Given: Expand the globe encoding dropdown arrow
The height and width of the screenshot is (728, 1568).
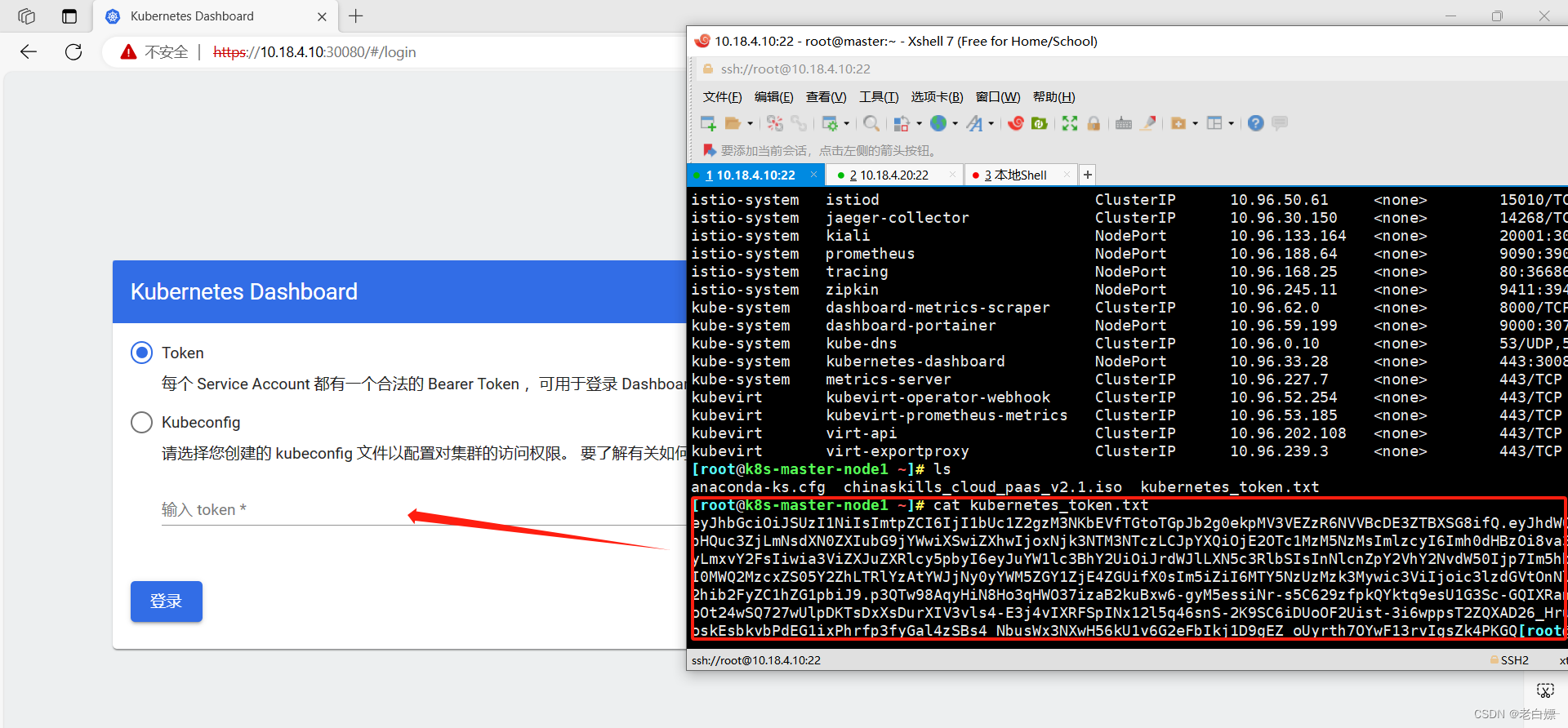Looking at the screenshot, I should point(955,123).
